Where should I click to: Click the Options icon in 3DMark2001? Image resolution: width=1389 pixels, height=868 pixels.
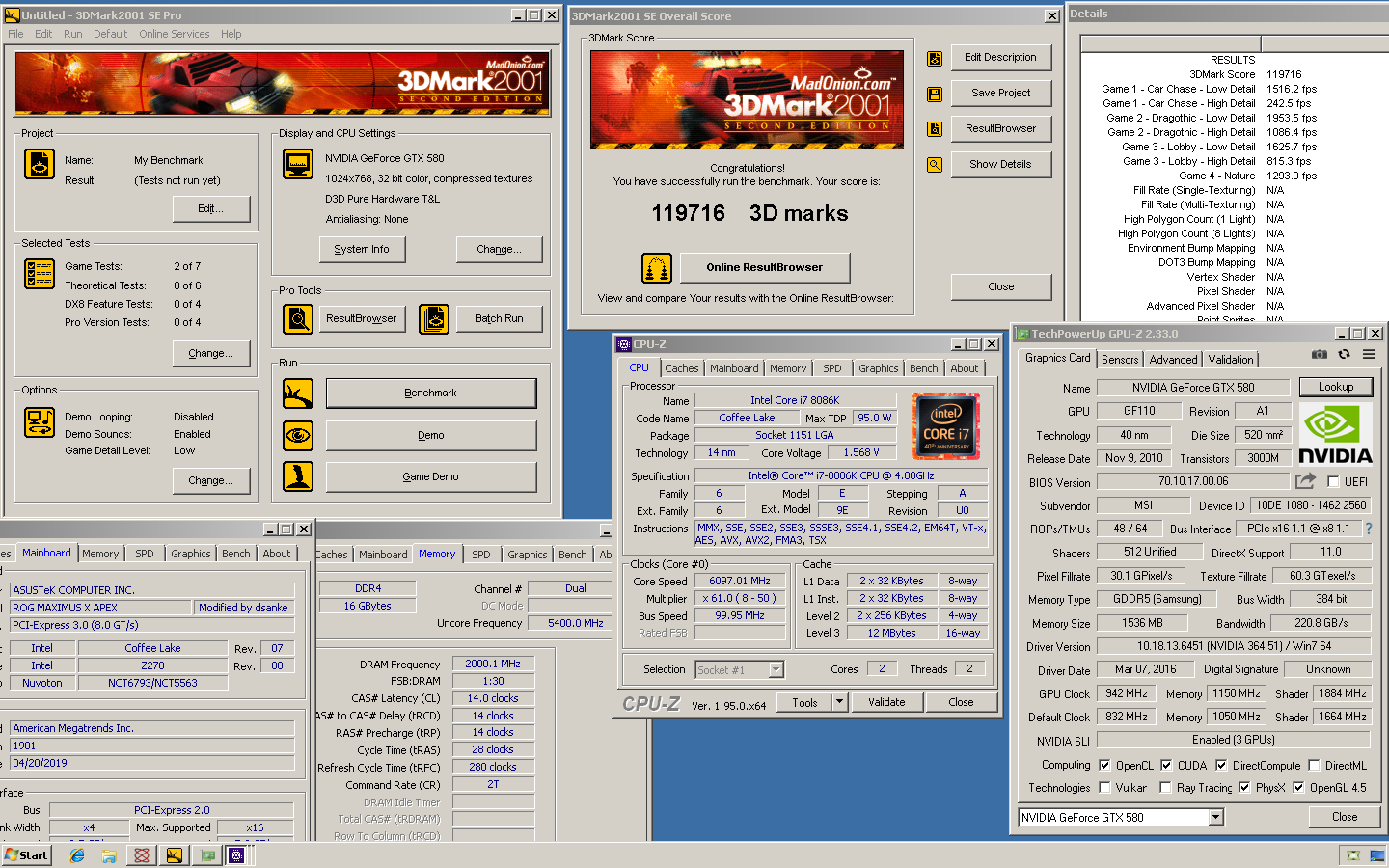(x=40, y=422)
